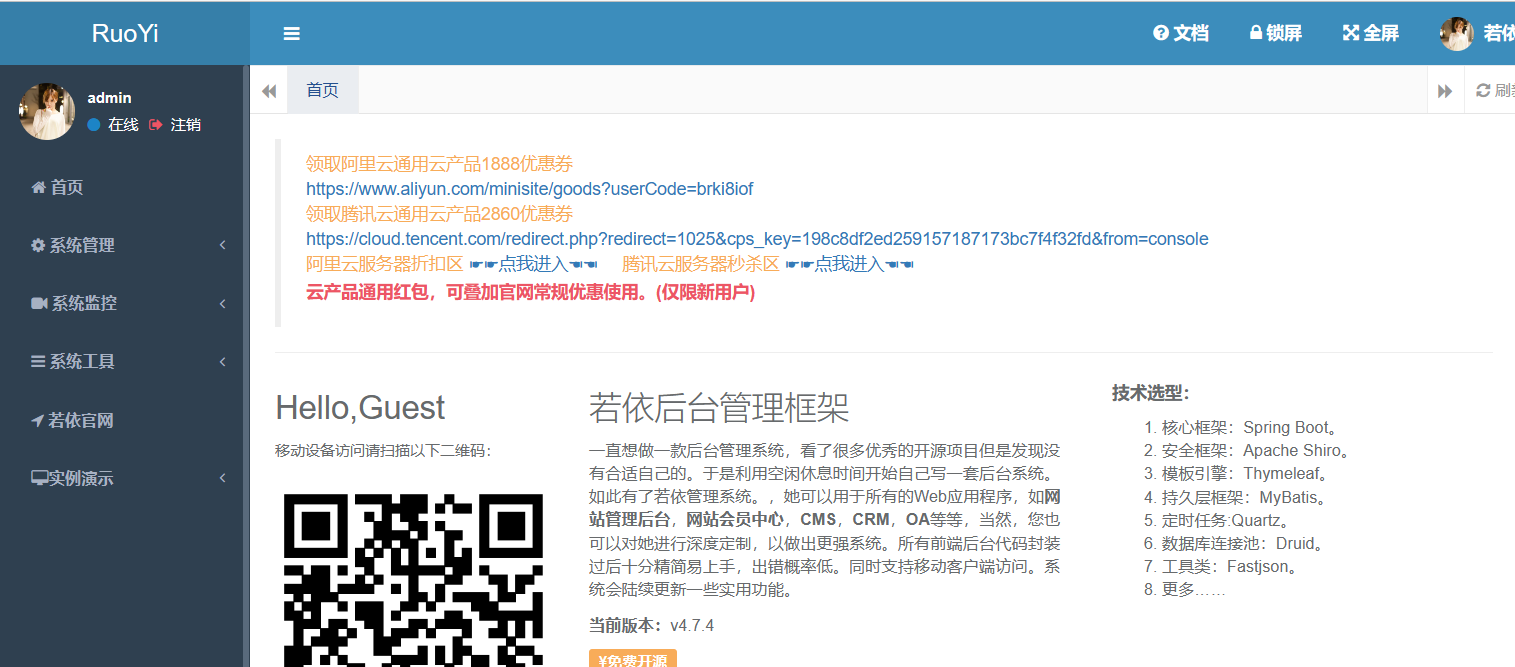The image size is (1515, 667).
Task: Click the list item 数据库连接池：Druid
Action: [1243, 544]
